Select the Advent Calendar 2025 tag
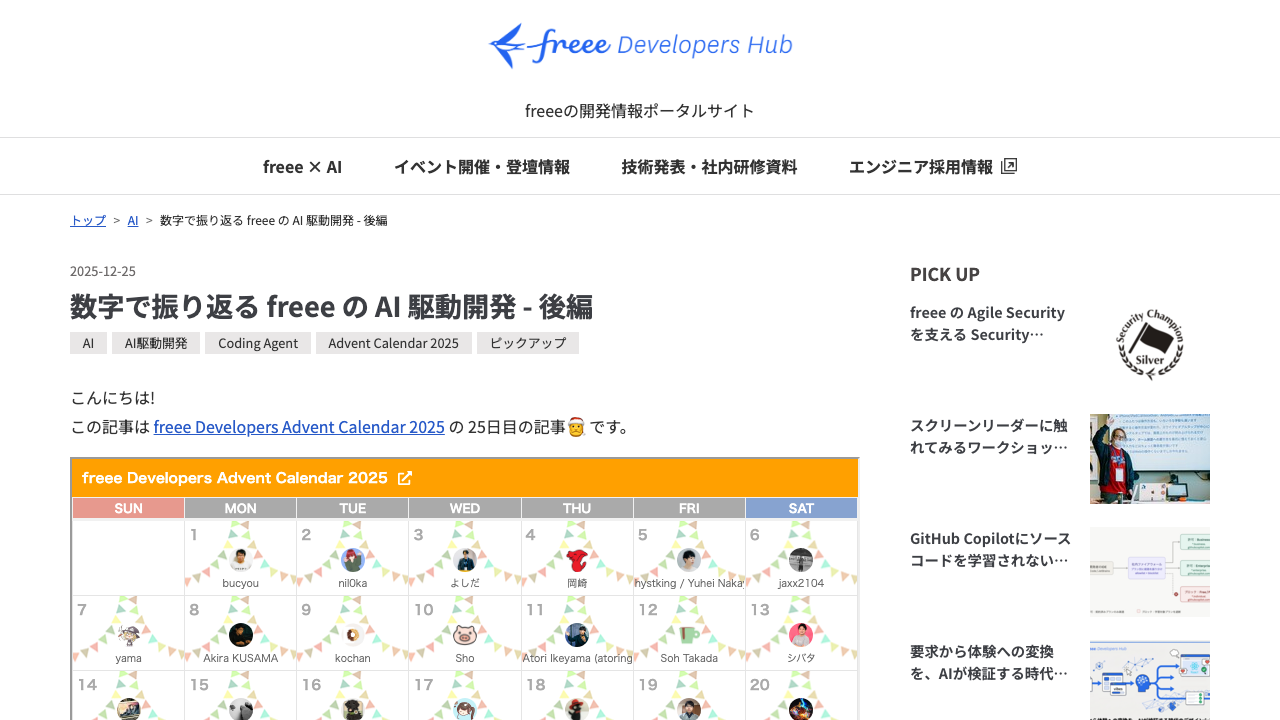The image size is (1280, 720). click(394, 343)
